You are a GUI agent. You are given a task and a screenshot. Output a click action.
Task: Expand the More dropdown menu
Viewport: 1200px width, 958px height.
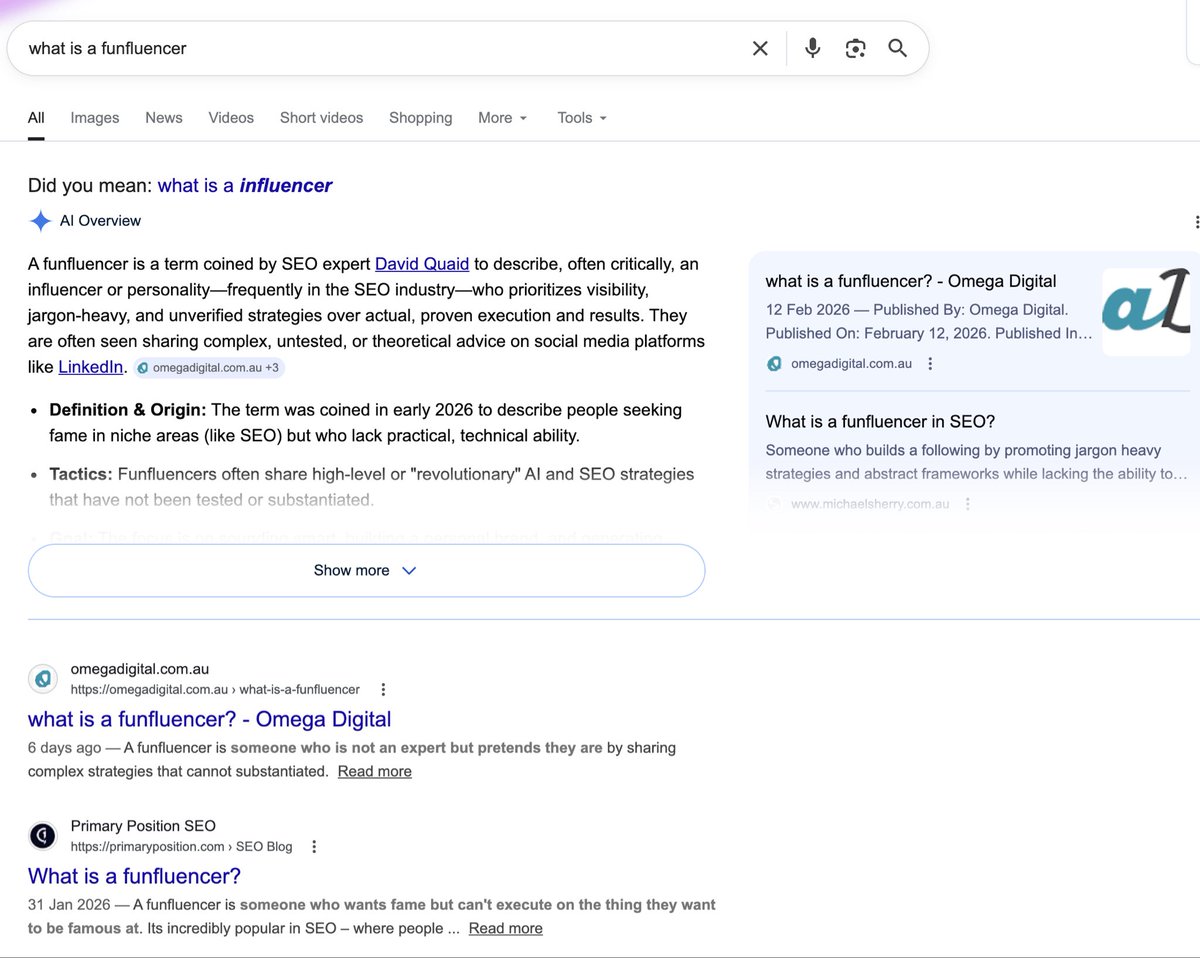pos(502,118)
